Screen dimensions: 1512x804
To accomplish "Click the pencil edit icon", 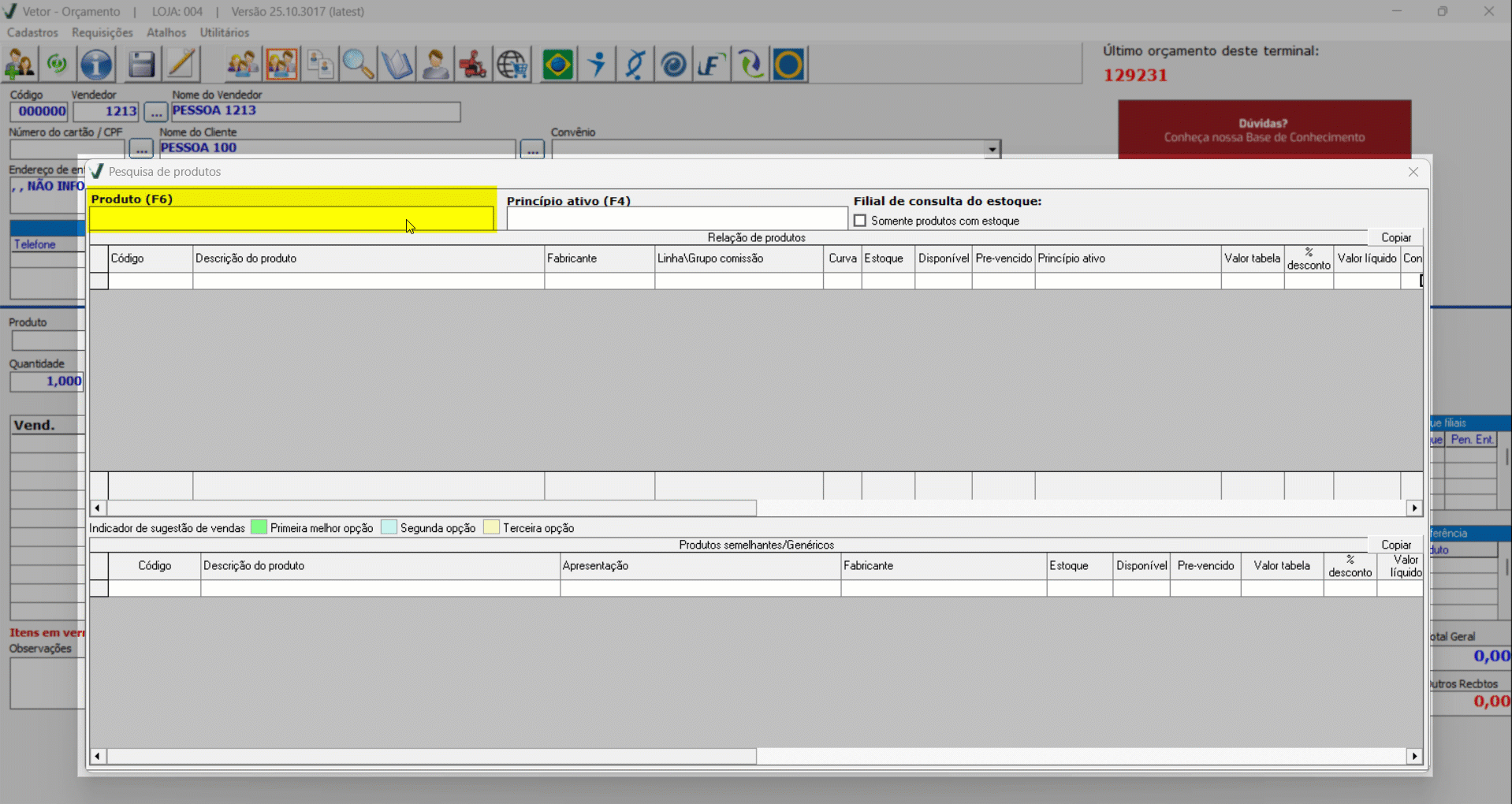I will pos(181,65).
